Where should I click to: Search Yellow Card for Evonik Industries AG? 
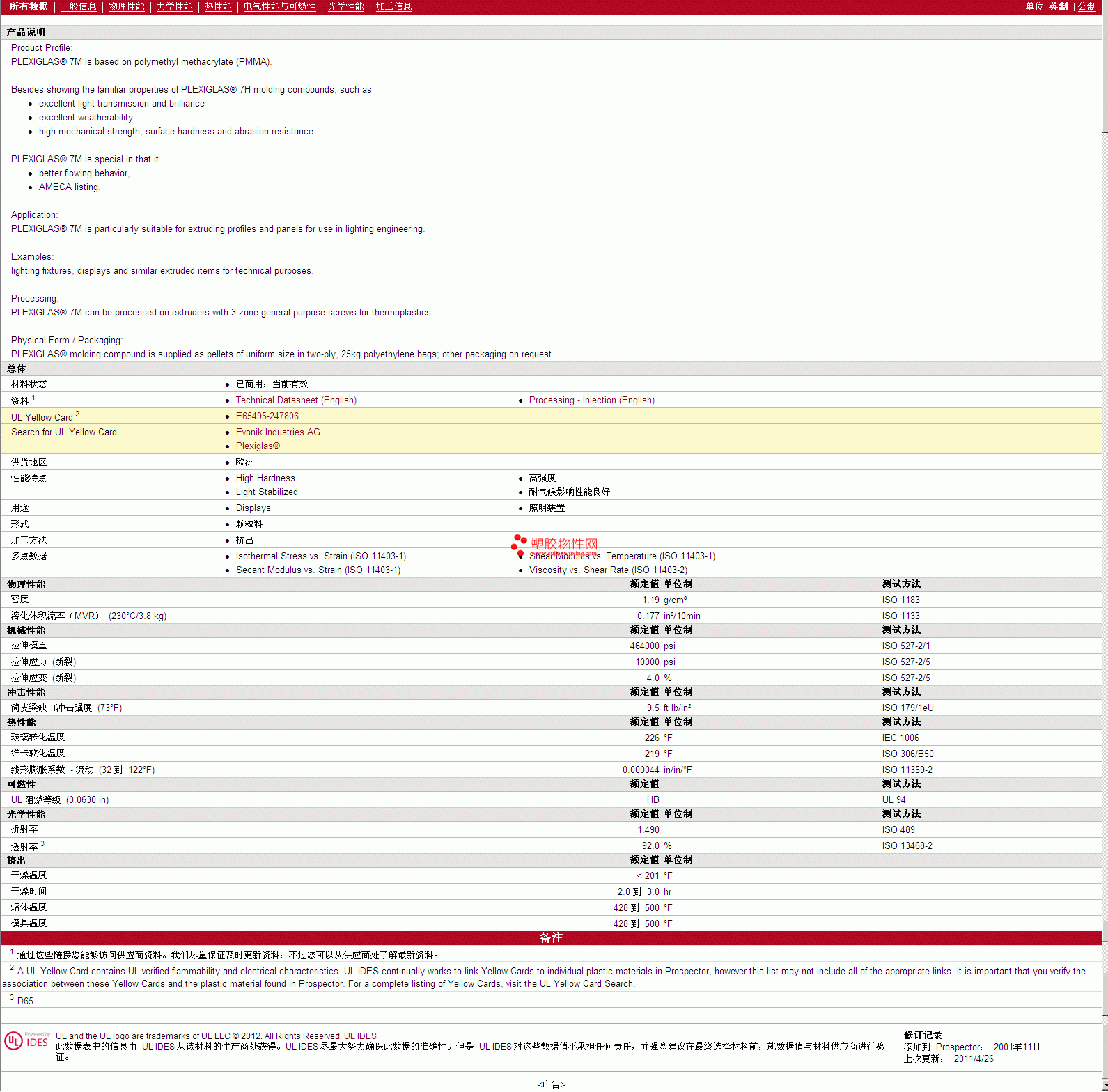coord(278,432)
